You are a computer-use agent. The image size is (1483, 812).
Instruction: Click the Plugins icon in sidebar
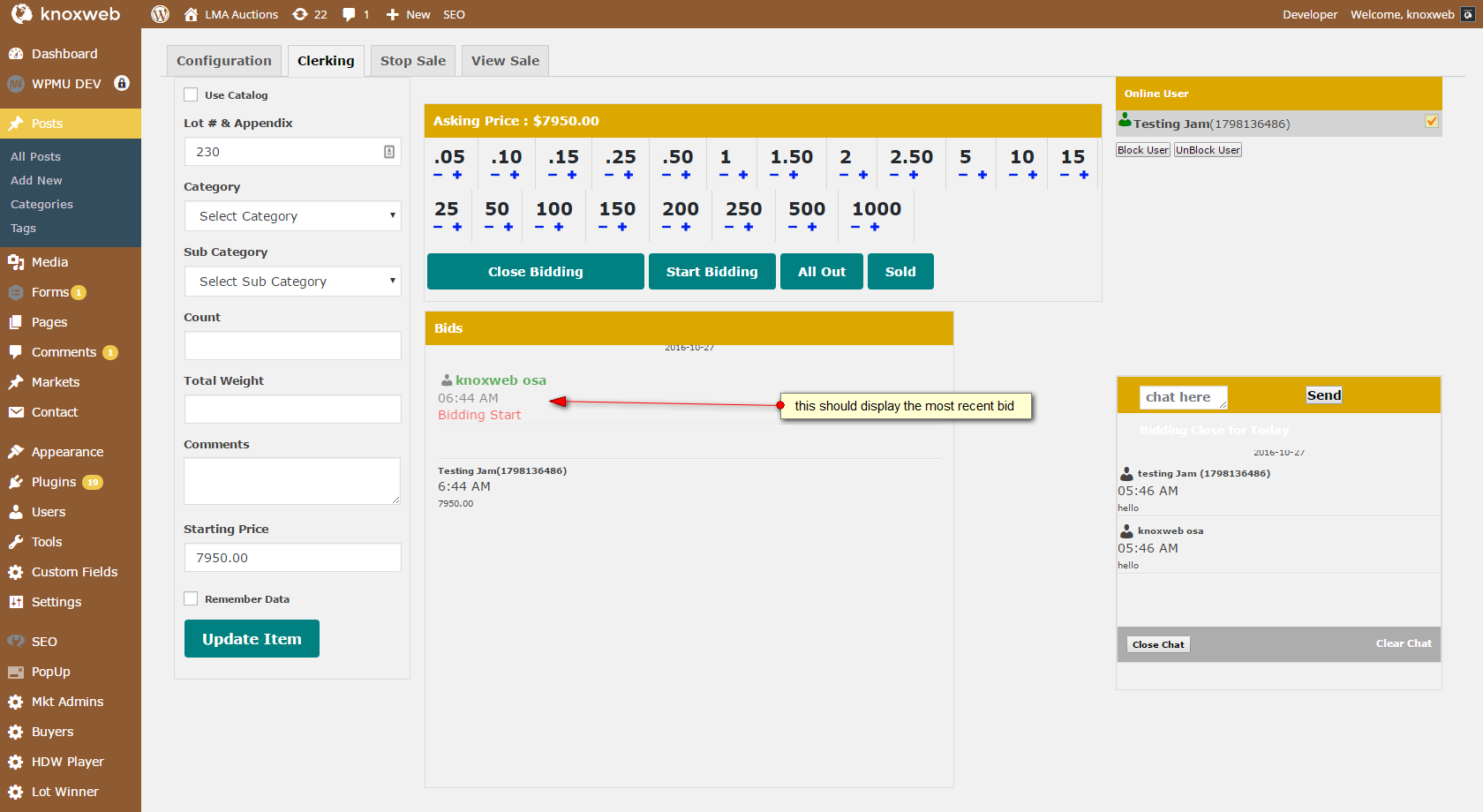[16, 482]
